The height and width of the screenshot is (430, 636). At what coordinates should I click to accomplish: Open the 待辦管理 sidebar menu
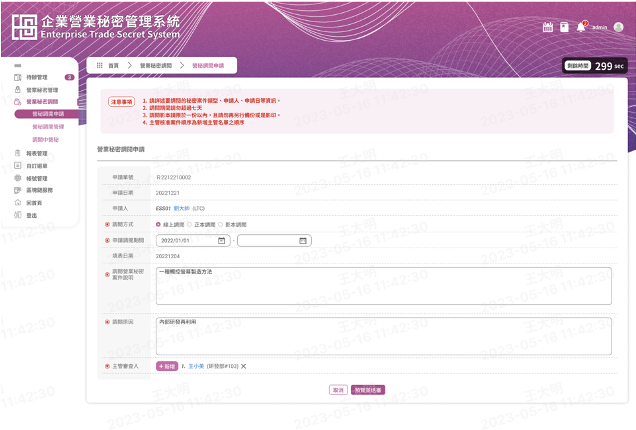(37, 77)
